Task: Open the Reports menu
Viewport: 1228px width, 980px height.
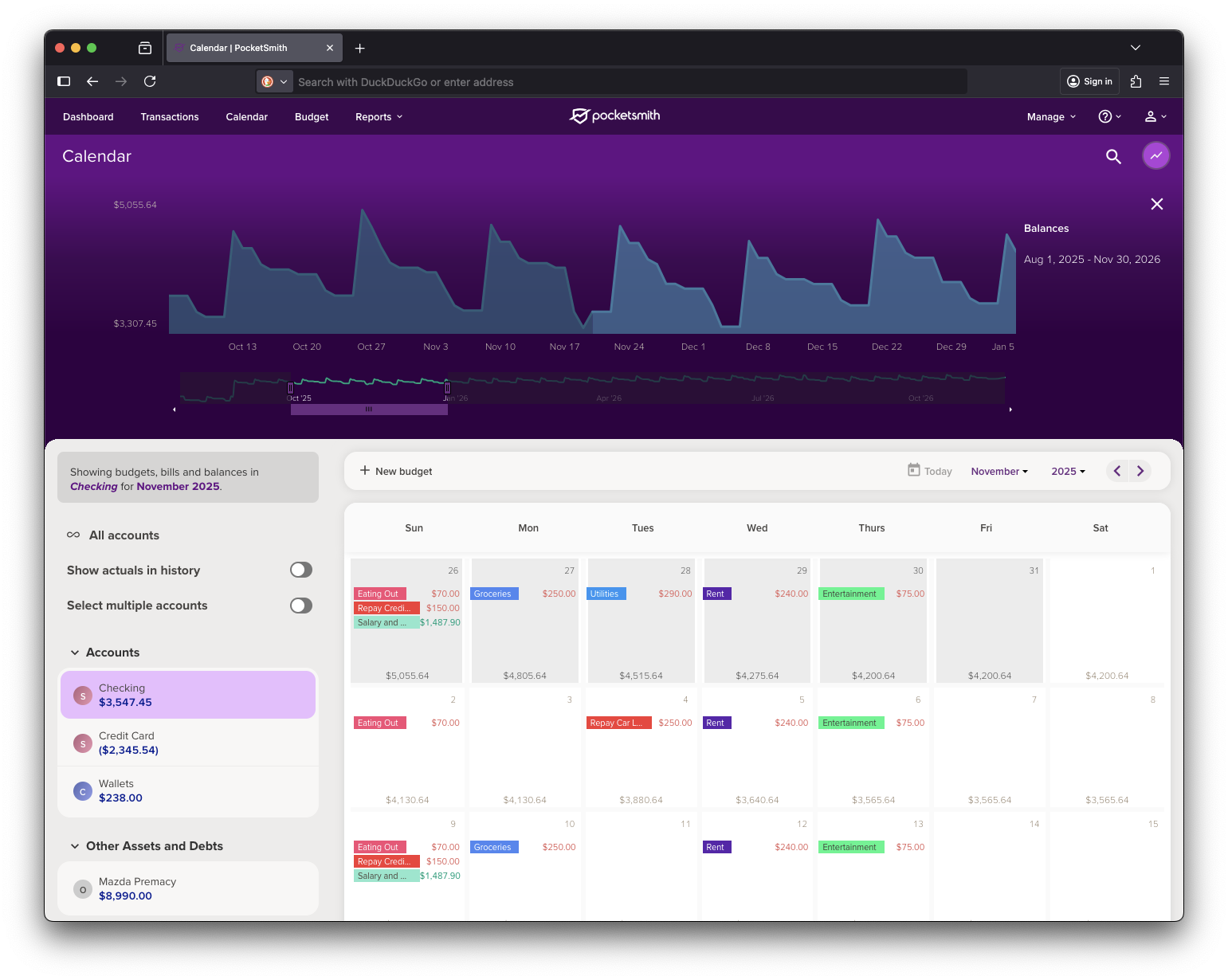Action: (379, 117)
